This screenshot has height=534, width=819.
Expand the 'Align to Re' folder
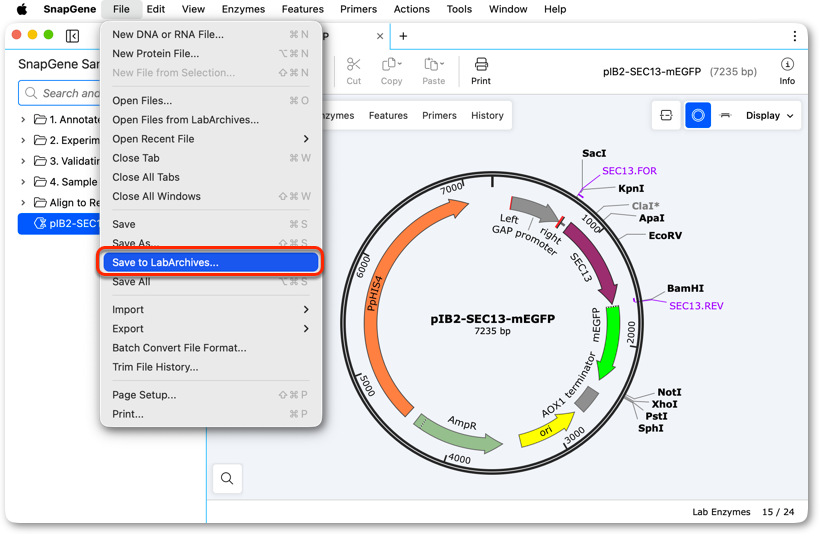pos(23,203)
